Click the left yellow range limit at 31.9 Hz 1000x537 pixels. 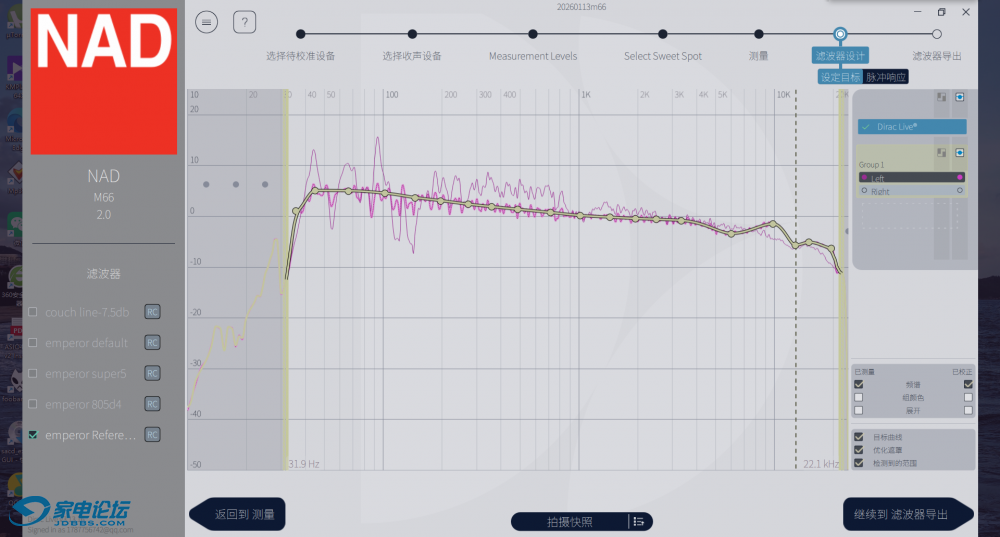pyautogui.click(x=286, y=280)
